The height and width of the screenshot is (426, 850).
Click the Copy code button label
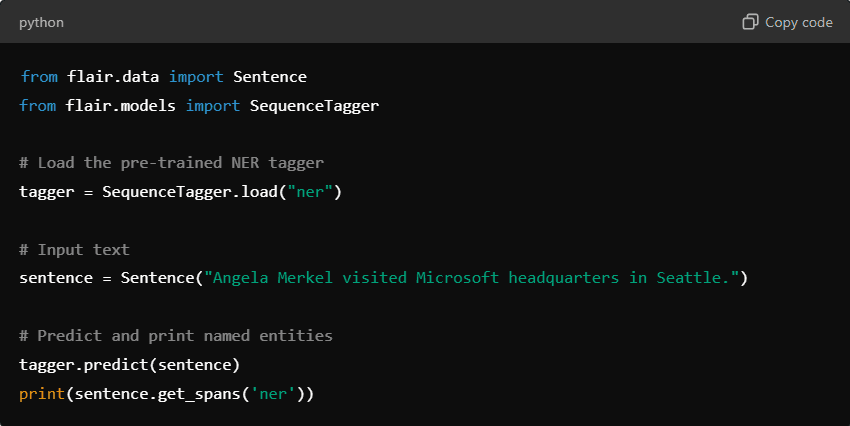point(799,22)
